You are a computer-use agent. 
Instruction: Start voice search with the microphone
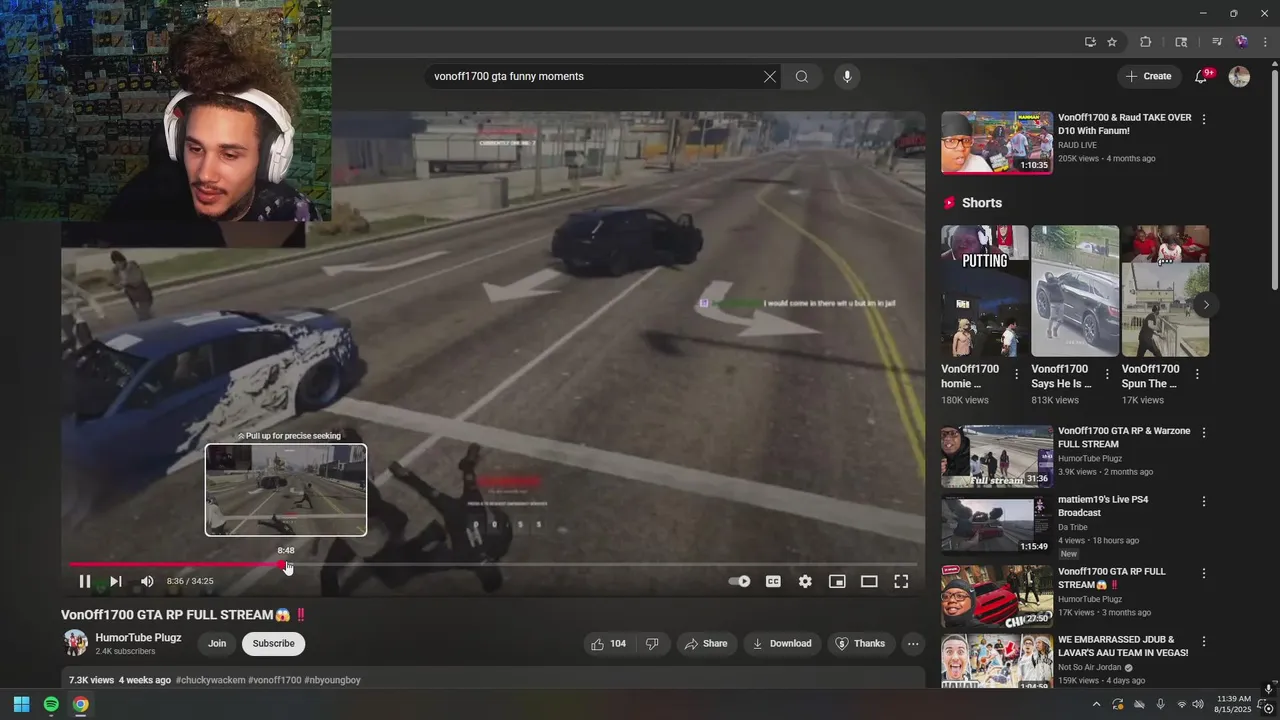coord(847,76)
